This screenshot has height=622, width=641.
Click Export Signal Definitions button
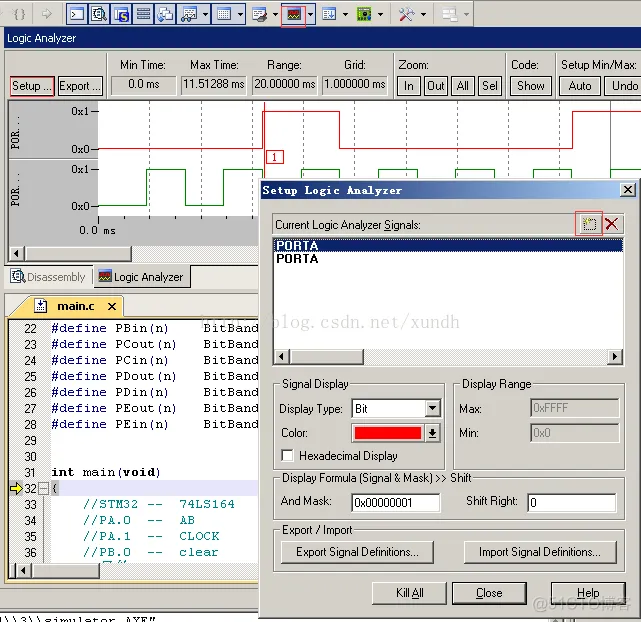click(357, 552)
